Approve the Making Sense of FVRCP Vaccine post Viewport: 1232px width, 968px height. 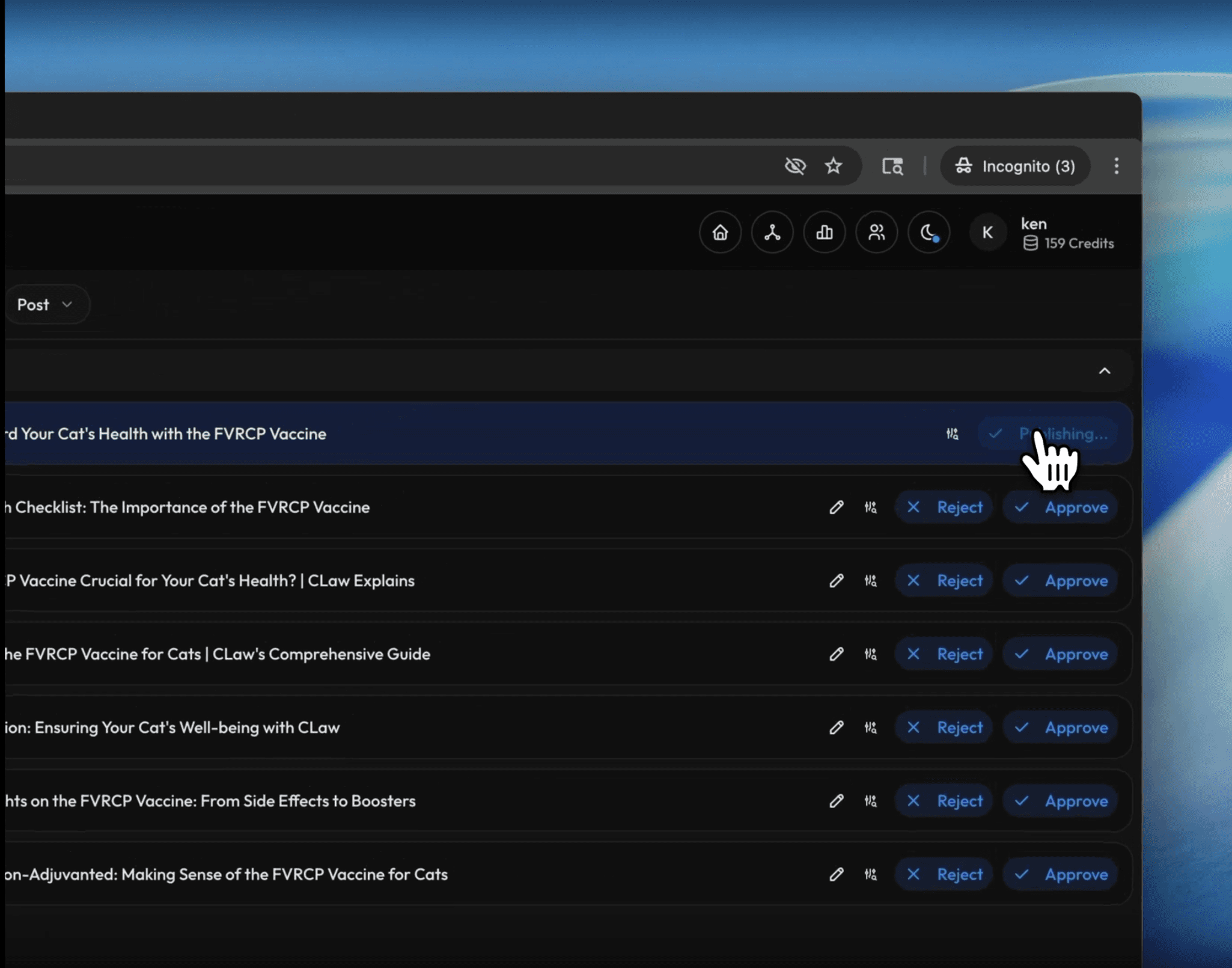(x=1060, y=874)
